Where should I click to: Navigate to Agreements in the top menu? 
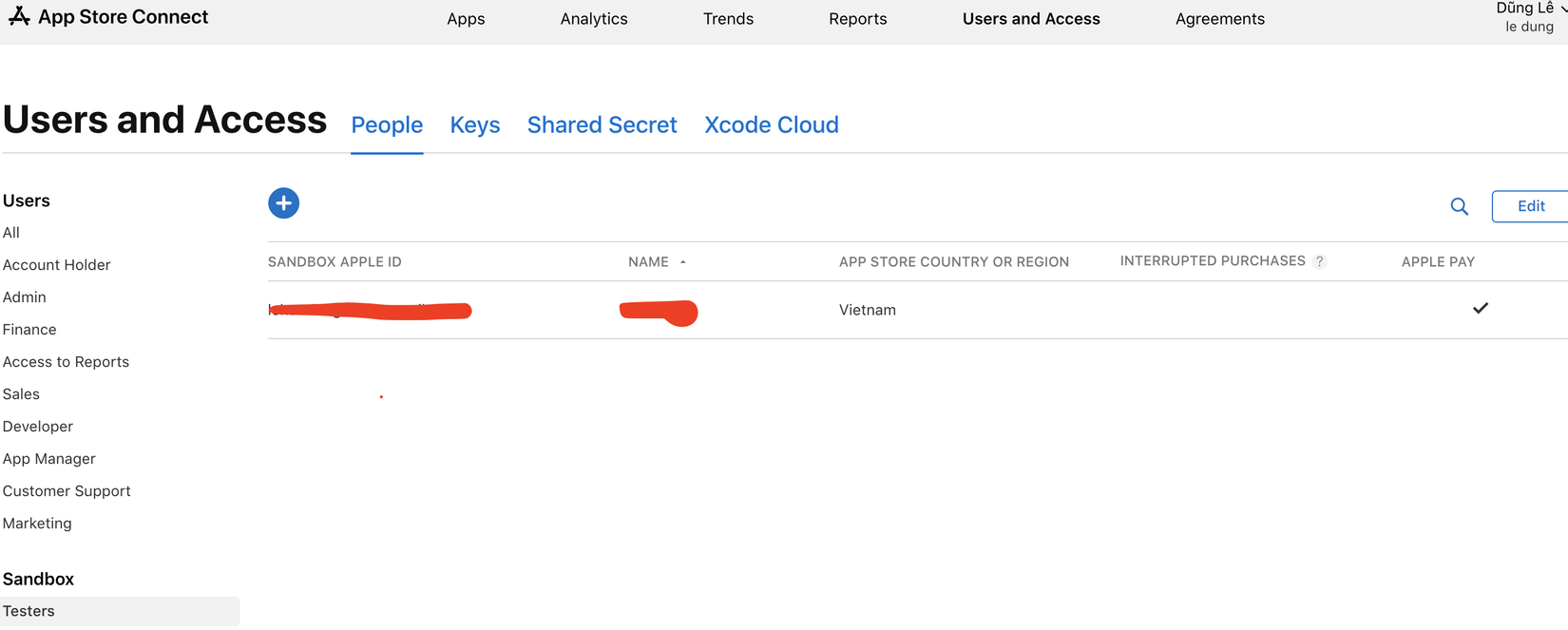(1219, 19)
